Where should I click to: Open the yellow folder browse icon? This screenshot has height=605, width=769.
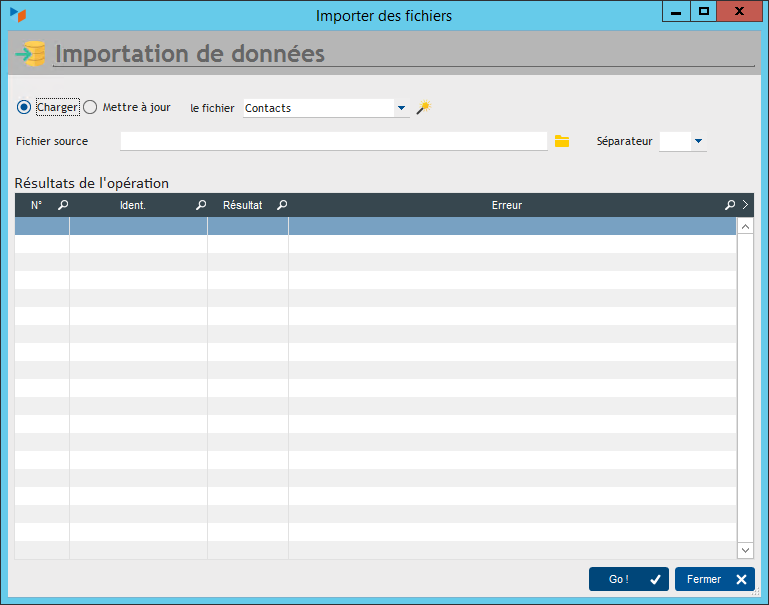click(x=562, y=142)
